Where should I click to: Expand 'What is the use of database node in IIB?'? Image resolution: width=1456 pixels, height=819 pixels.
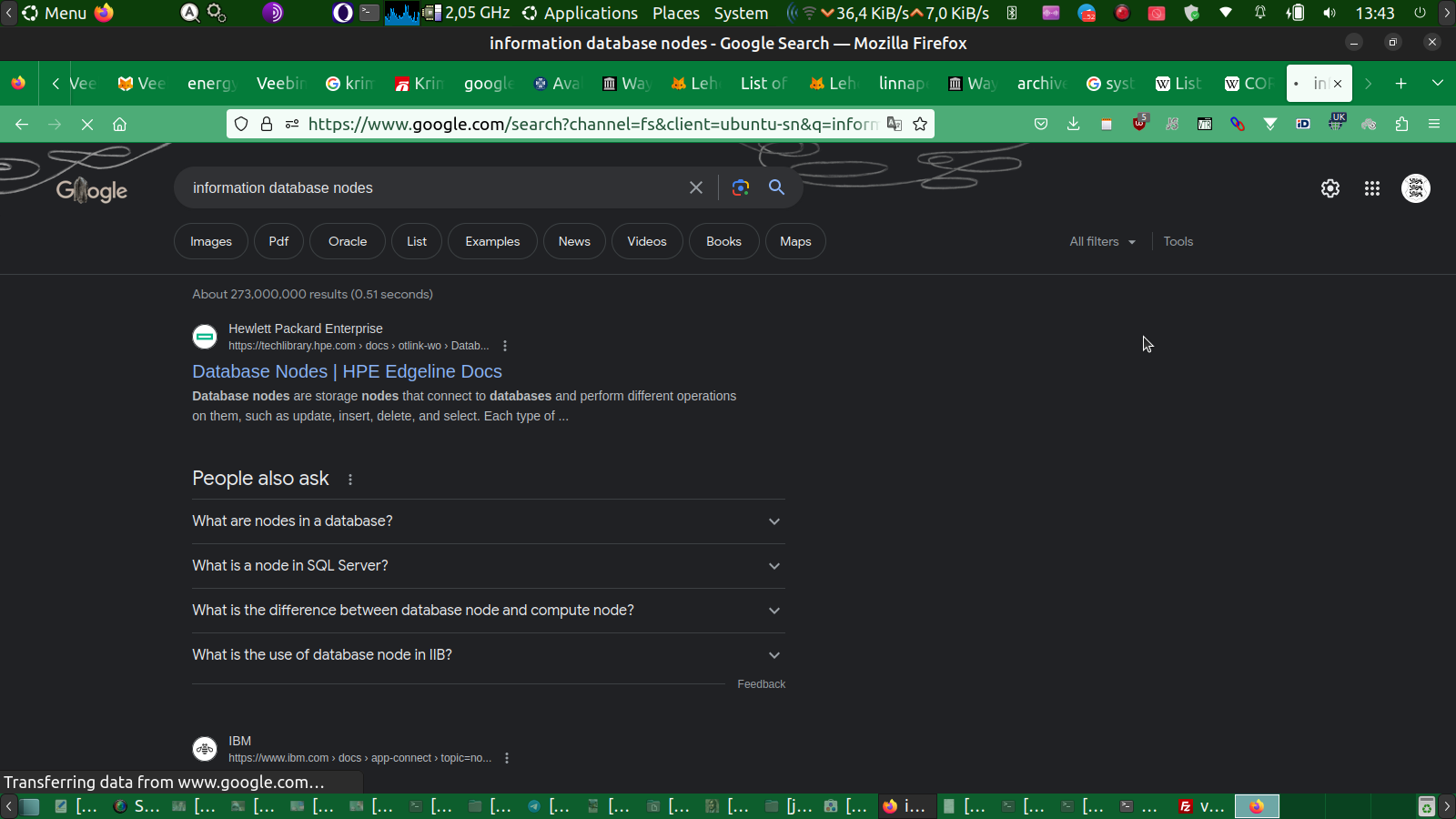pos(489,655)
